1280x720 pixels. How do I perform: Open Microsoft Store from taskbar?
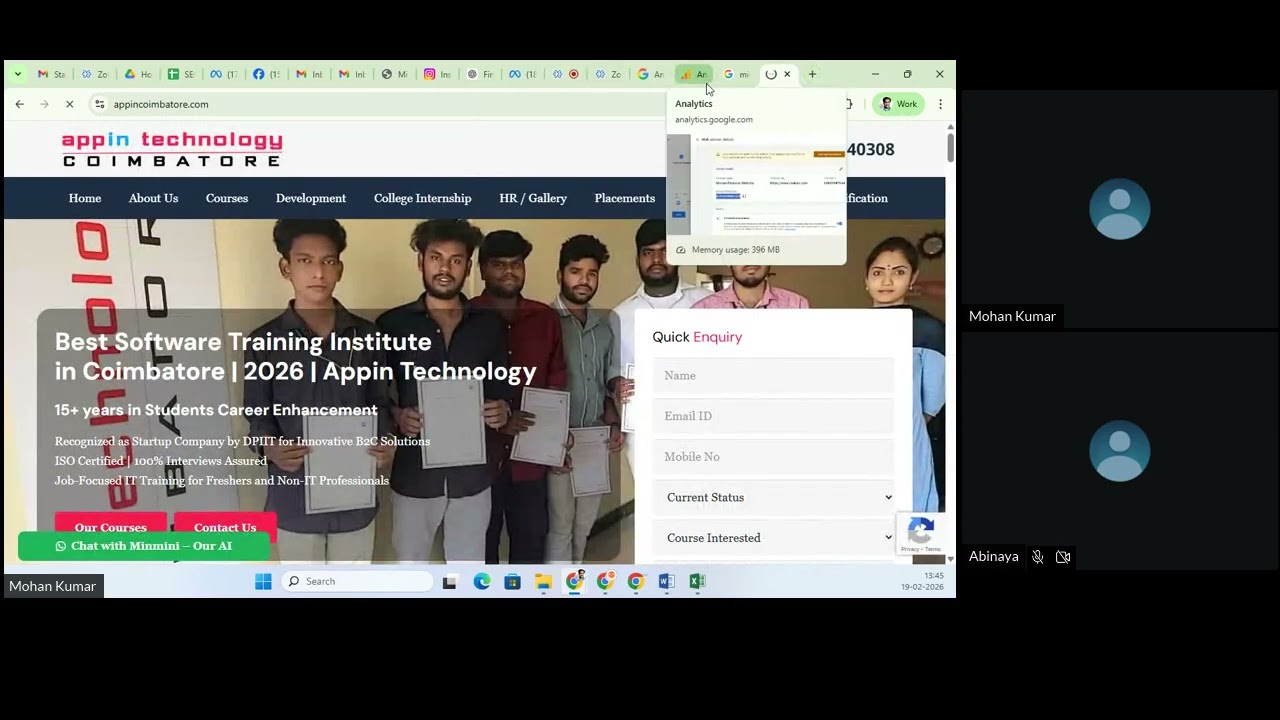coord(513,581)
